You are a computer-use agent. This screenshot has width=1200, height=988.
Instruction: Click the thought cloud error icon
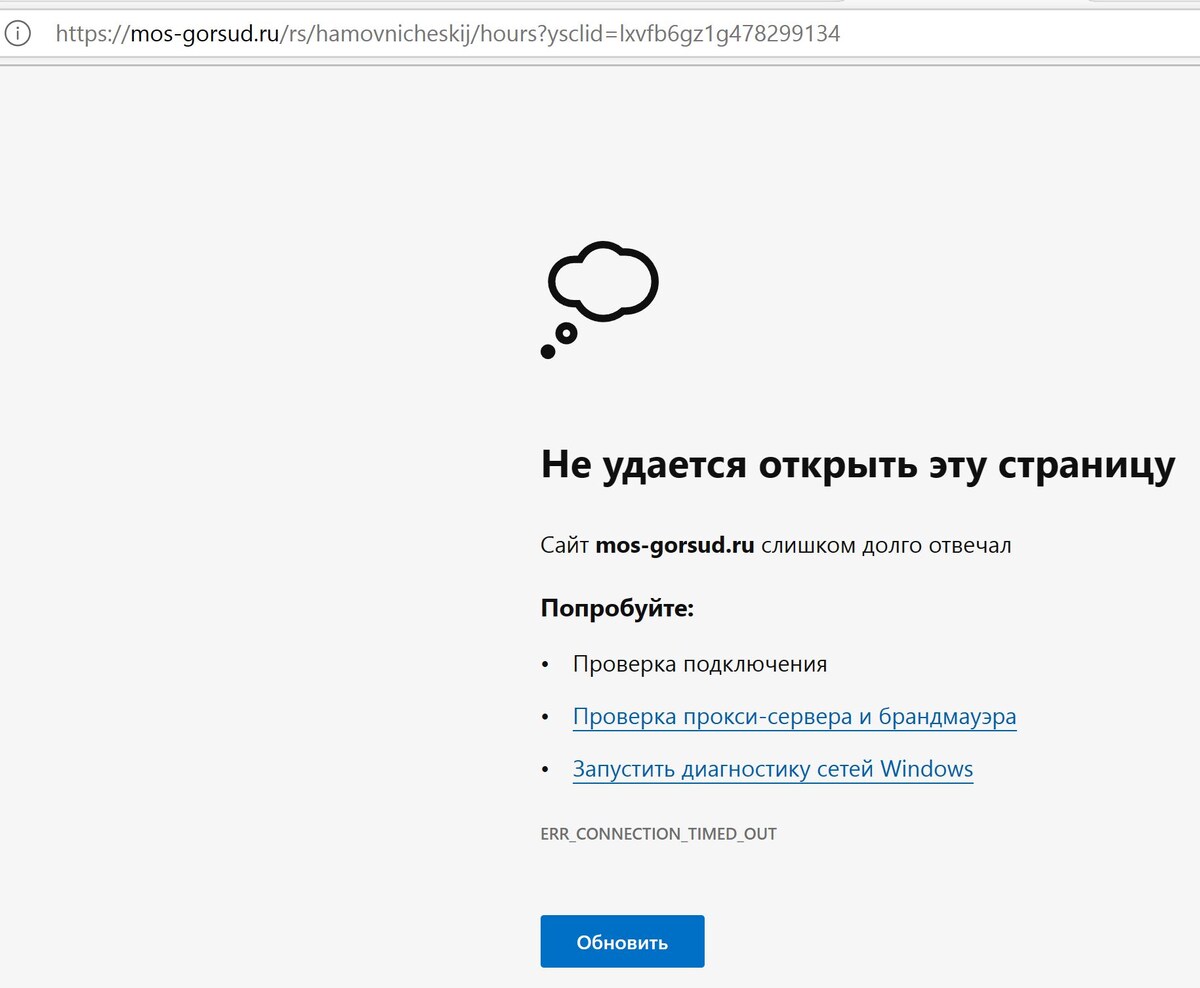coord(599,299)
